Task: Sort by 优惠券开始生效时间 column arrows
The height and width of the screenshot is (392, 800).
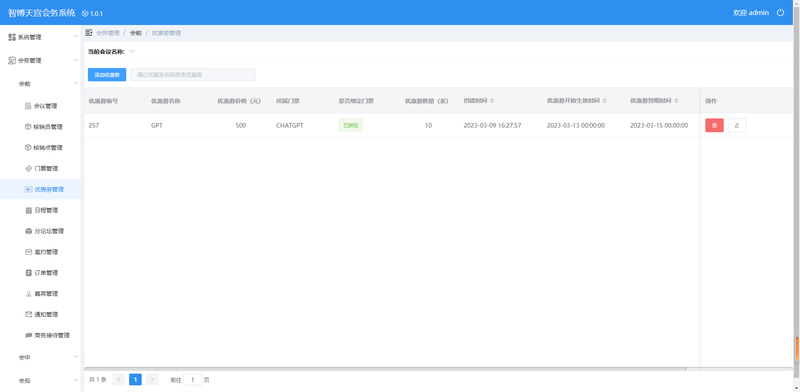Action: 604,101
